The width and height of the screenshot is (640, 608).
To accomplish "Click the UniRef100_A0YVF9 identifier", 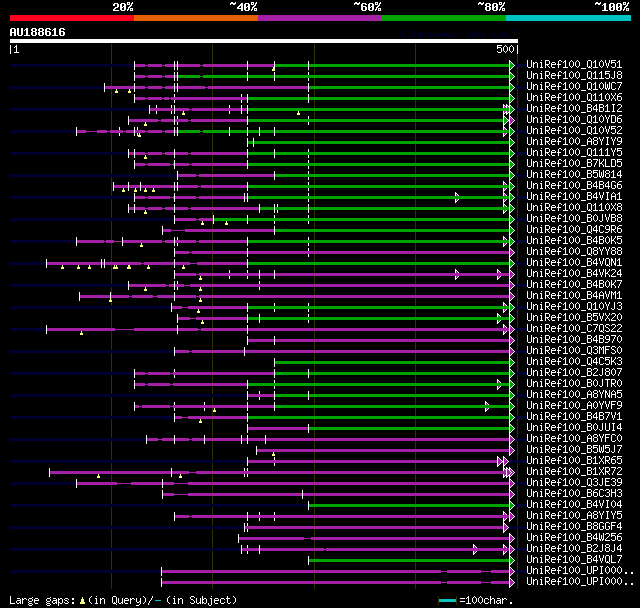I will [574, 406].
